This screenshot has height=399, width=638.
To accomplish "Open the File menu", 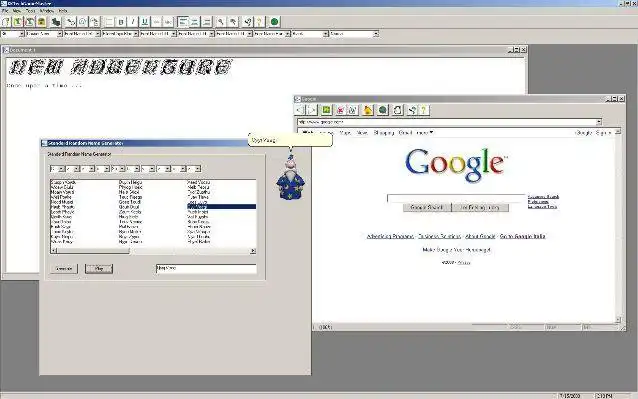I will pyautogui.click(x=5, y=11).
